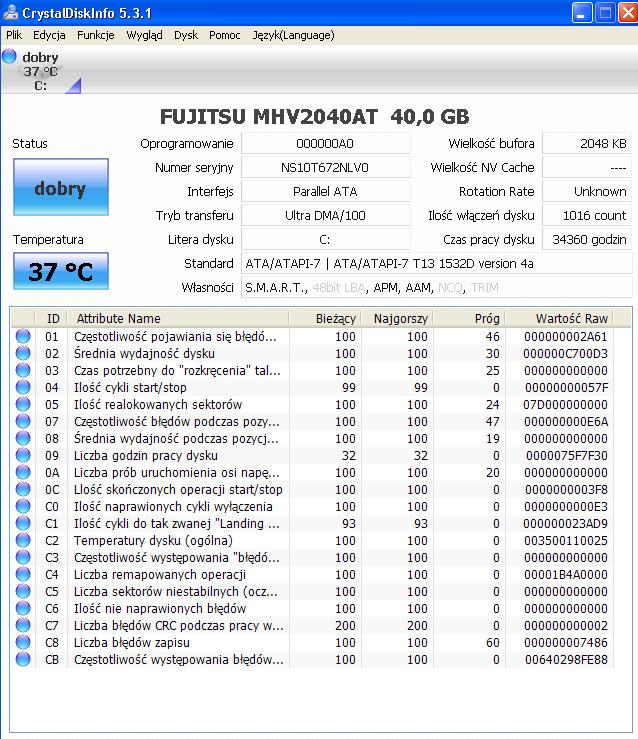This screenshot has height=739, width=638.
Task: Select the 'Ilość realokowanych sektorów' row text
Action: 158,404
